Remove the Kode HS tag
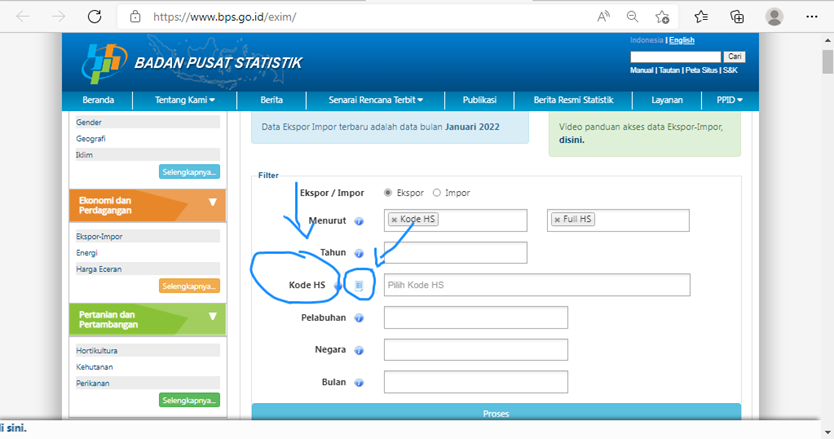The height and width of the screenshot is (439, 834). point(394,220)
